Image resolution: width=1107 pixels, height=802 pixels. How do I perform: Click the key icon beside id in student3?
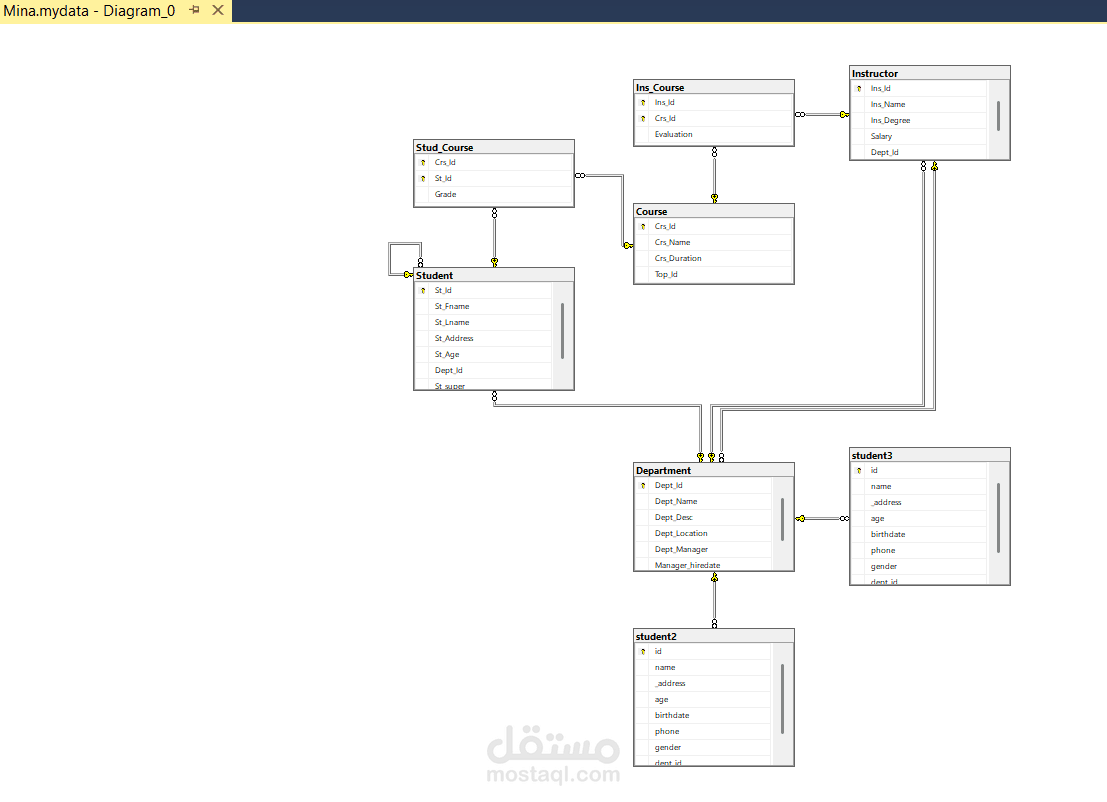[858, 470]
